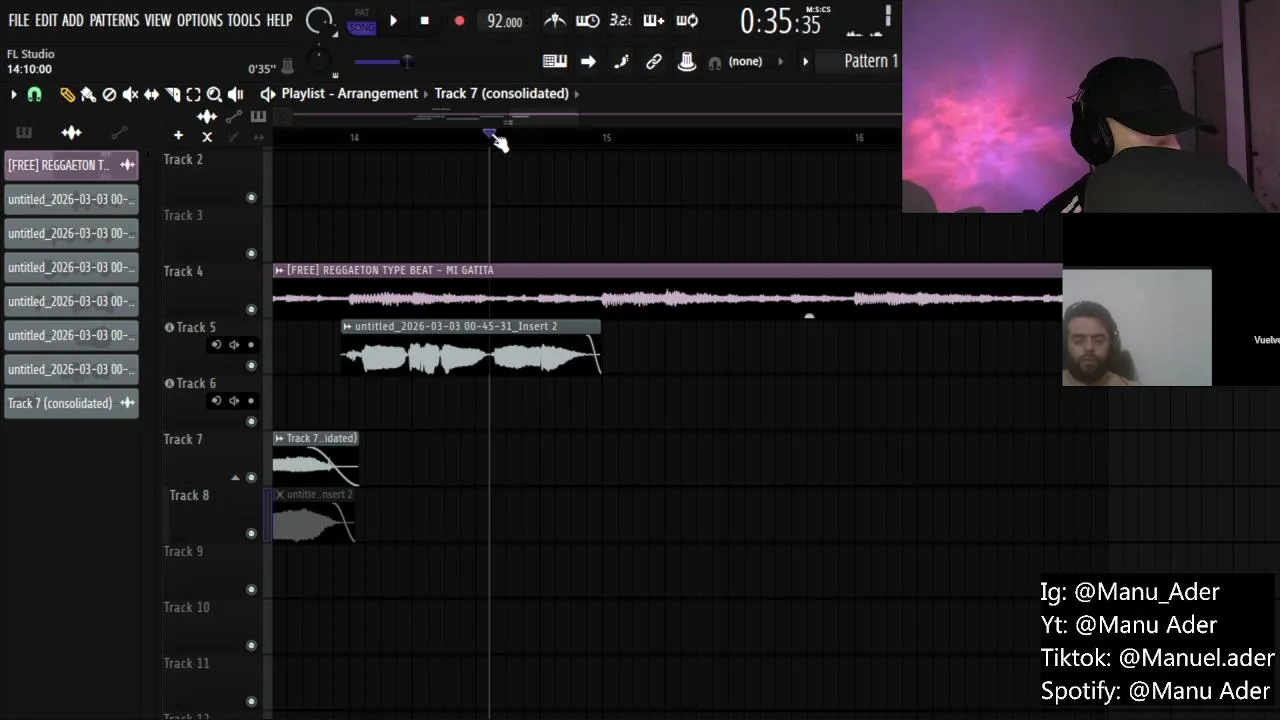This screenshot has height=720, width=1280.
Task: Enable the magnet snap icon in playlist toolbar
Action: point(34,94)
